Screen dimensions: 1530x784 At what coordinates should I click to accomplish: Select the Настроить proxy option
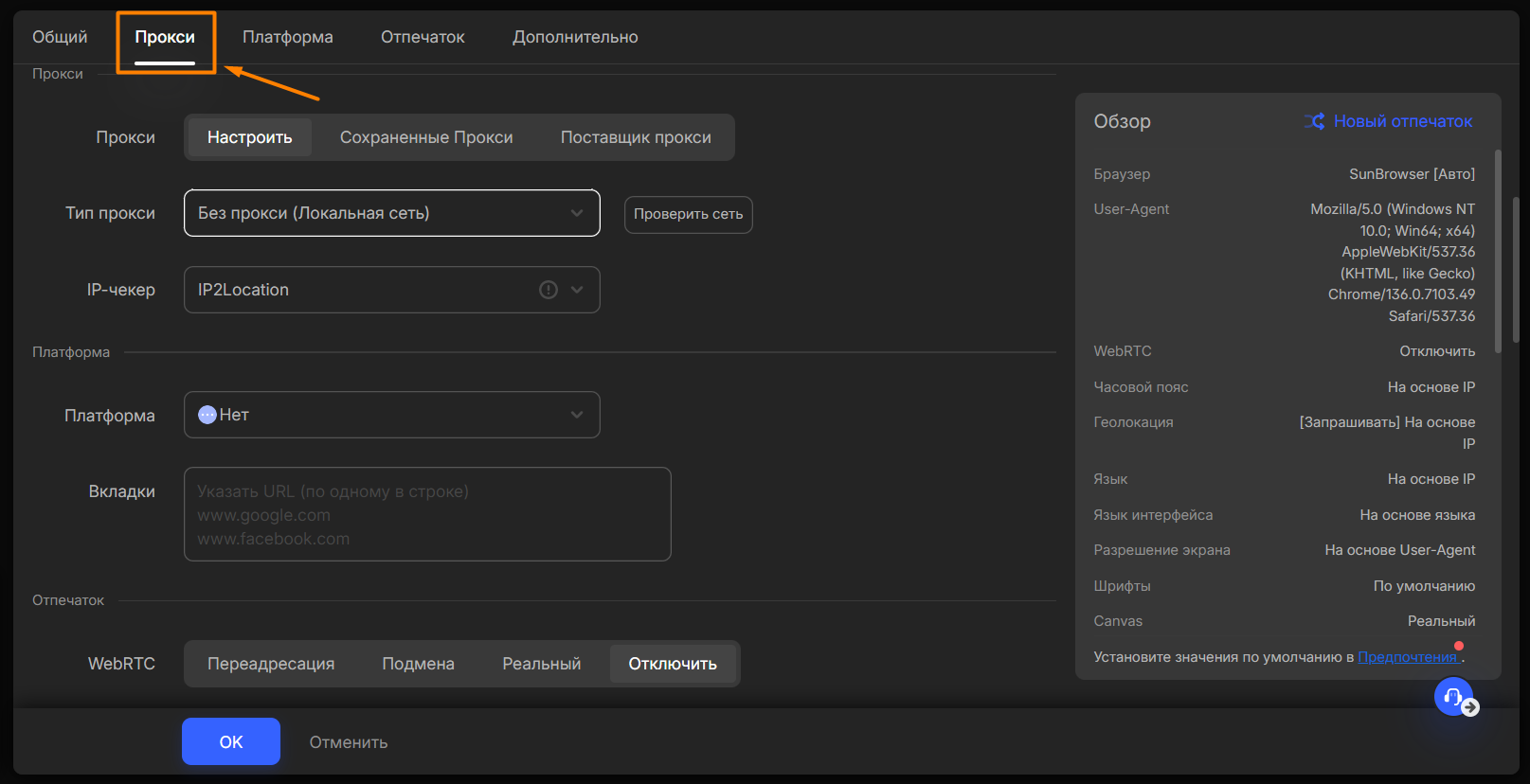[x=250, y=137]
